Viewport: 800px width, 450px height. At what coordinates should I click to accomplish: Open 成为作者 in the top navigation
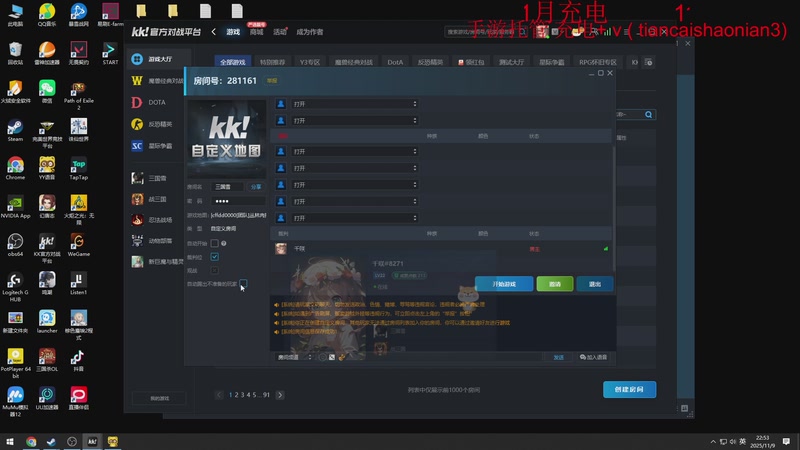pyautogui.click(x=310, y=32)
